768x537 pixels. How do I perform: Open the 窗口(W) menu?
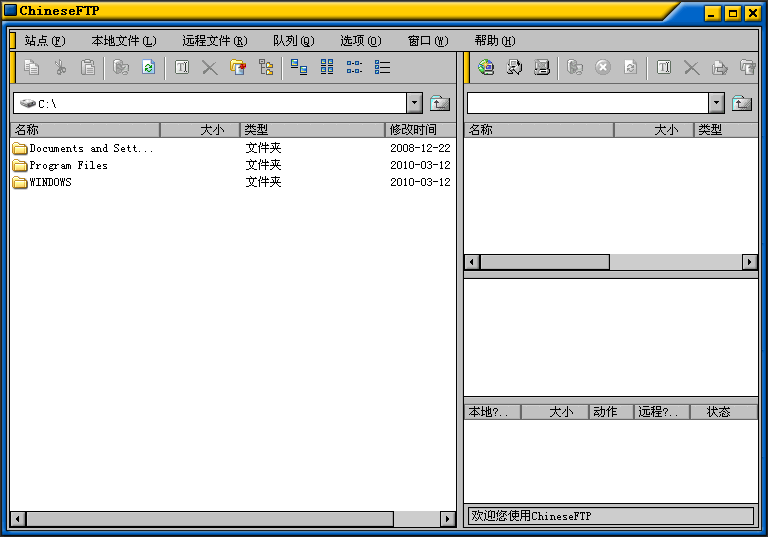click(428, 41)
